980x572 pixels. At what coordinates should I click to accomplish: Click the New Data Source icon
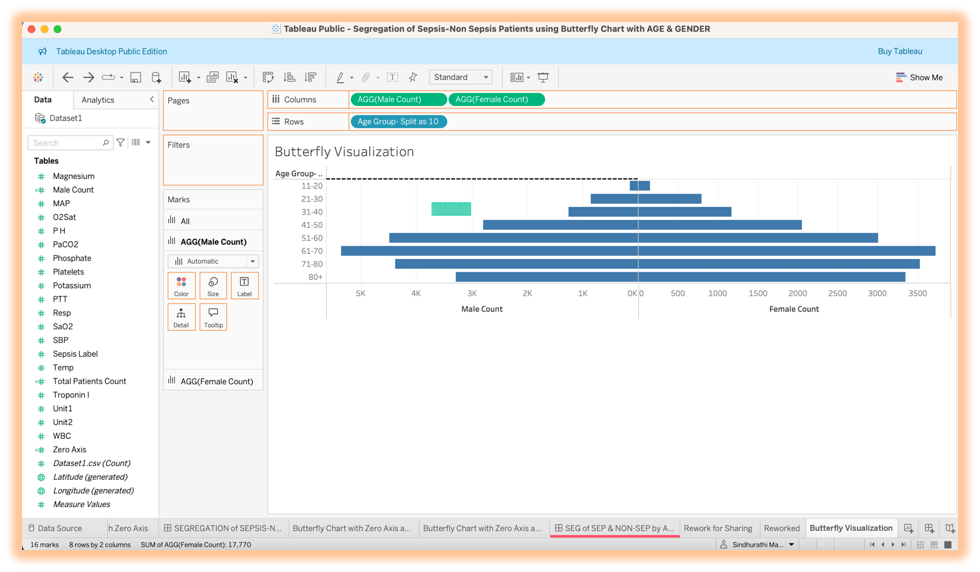click(156, 78)
